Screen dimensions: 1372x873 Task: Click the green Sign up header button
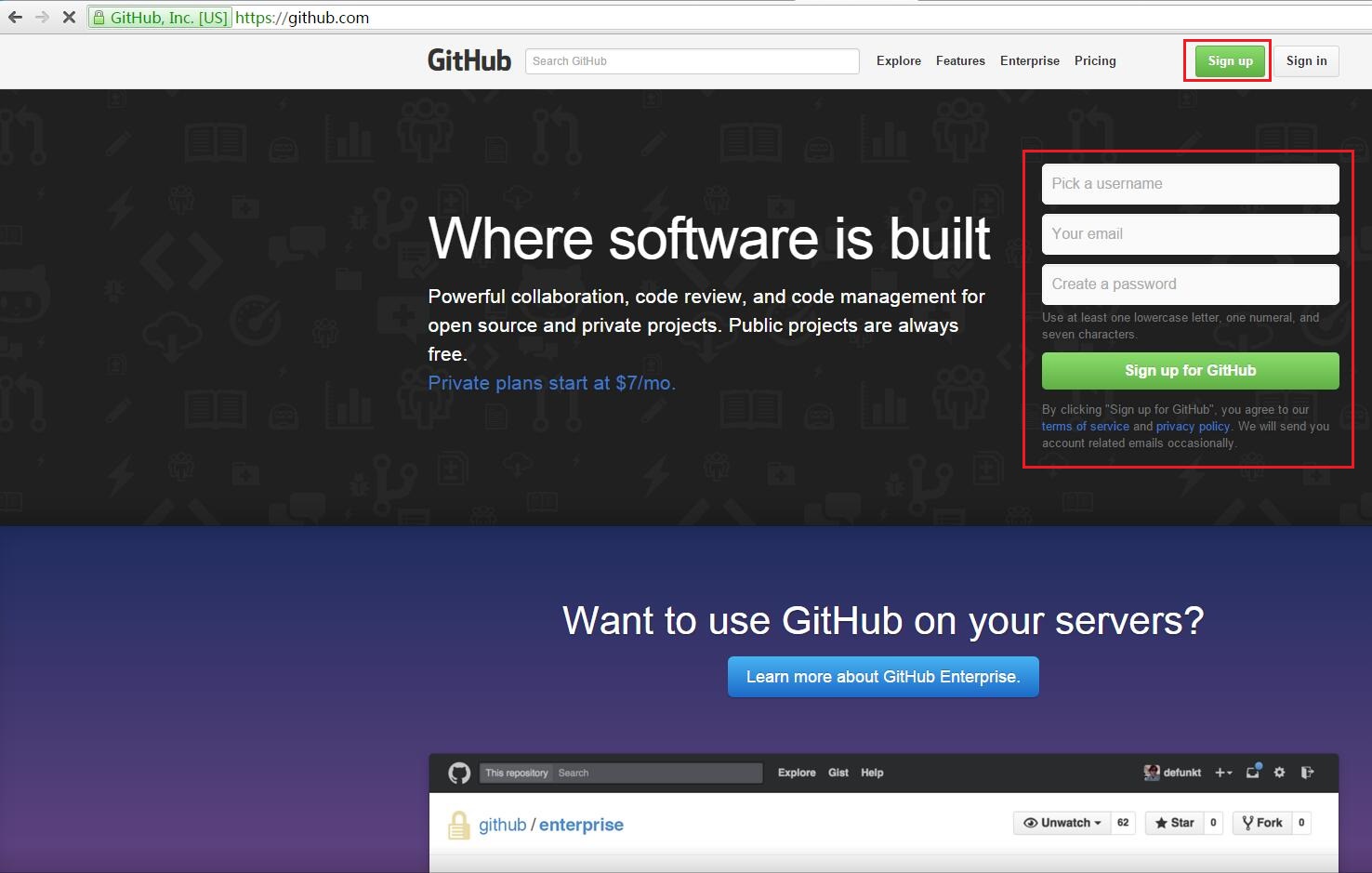point(1231,61)
